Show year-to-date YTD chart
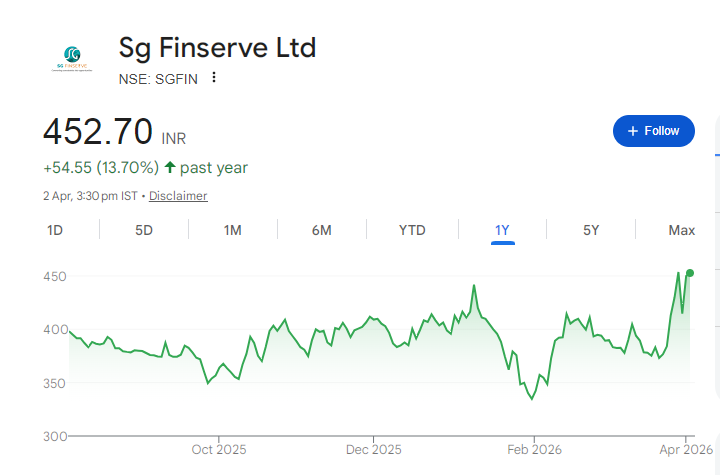The height and width of the screenshot is (475, 720). click(412, 230)
